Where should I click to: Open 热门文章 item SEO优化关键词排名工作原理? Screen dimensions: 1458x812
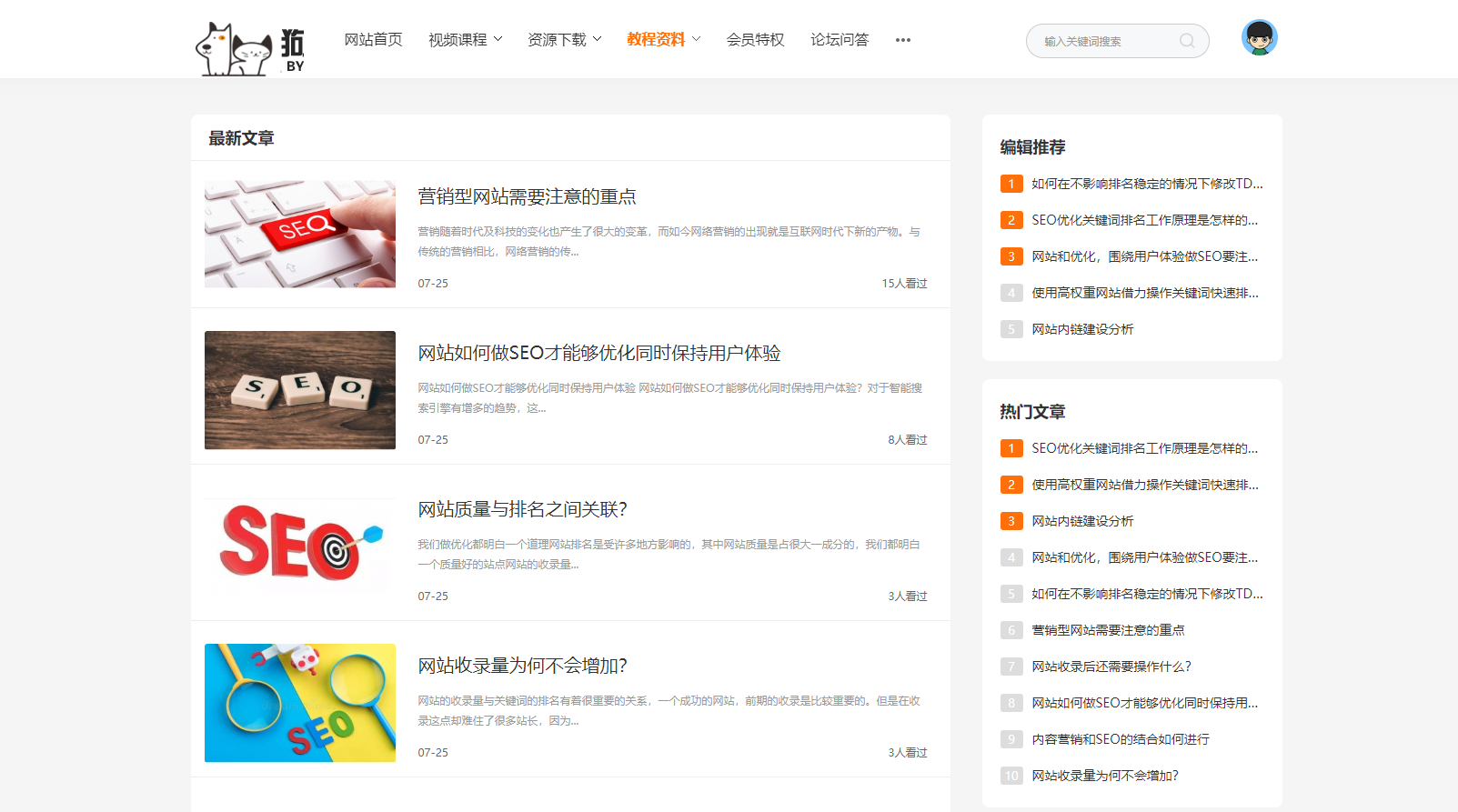tap(1145, 448)
